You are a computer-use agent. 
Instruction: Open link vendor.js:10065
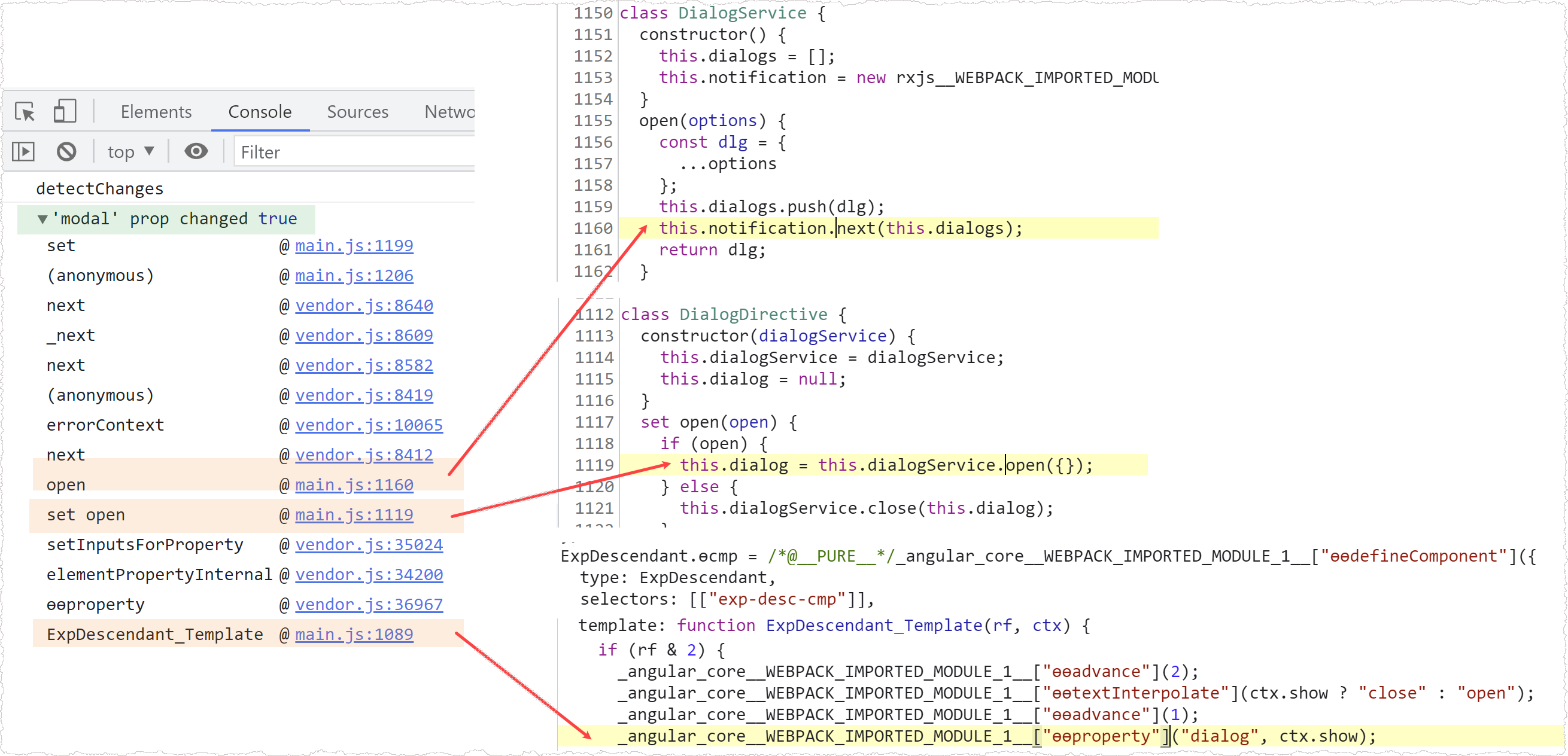point(369,425)
